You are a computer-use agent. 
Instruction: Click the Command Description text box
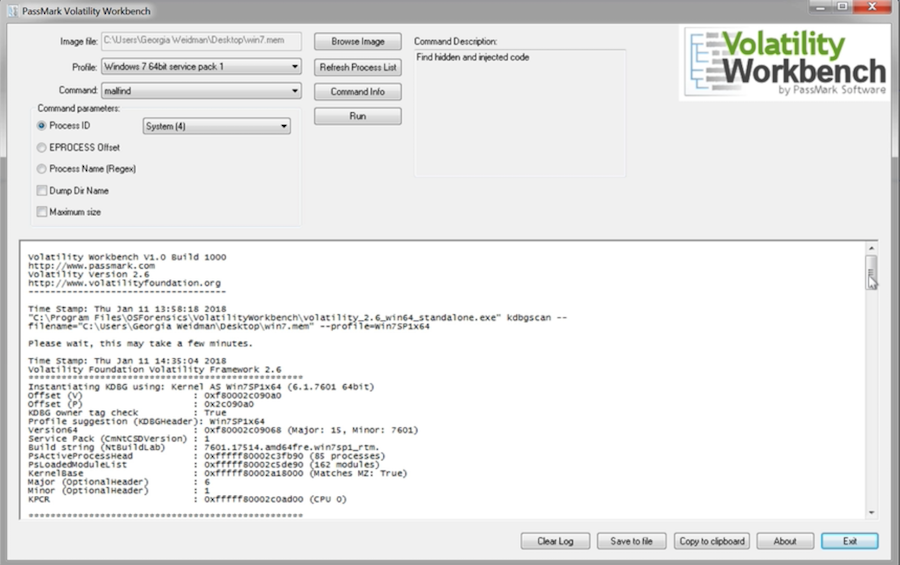pos(520,113)
